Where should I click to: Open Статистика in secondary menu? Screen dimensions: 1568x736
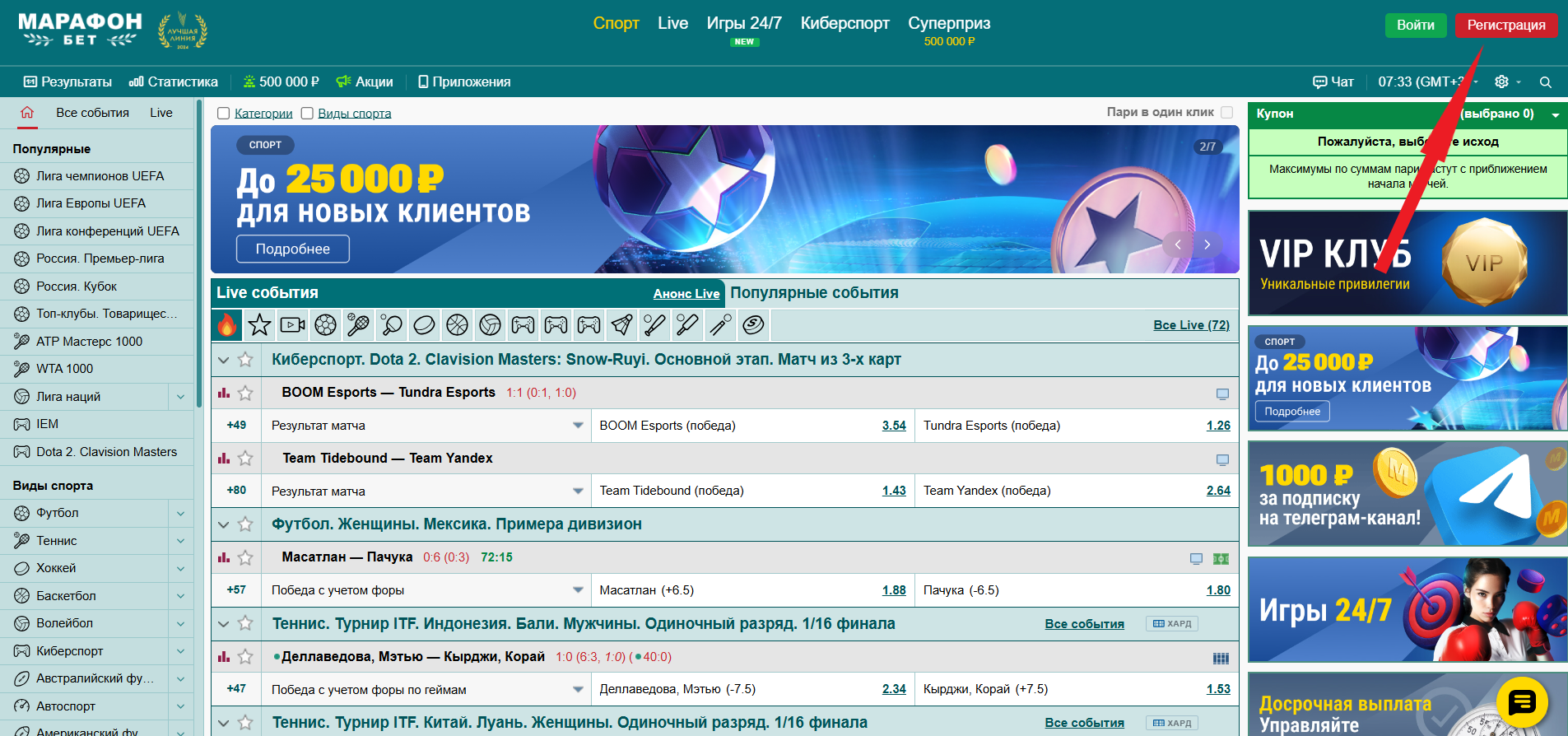click(x=174, y=82)
